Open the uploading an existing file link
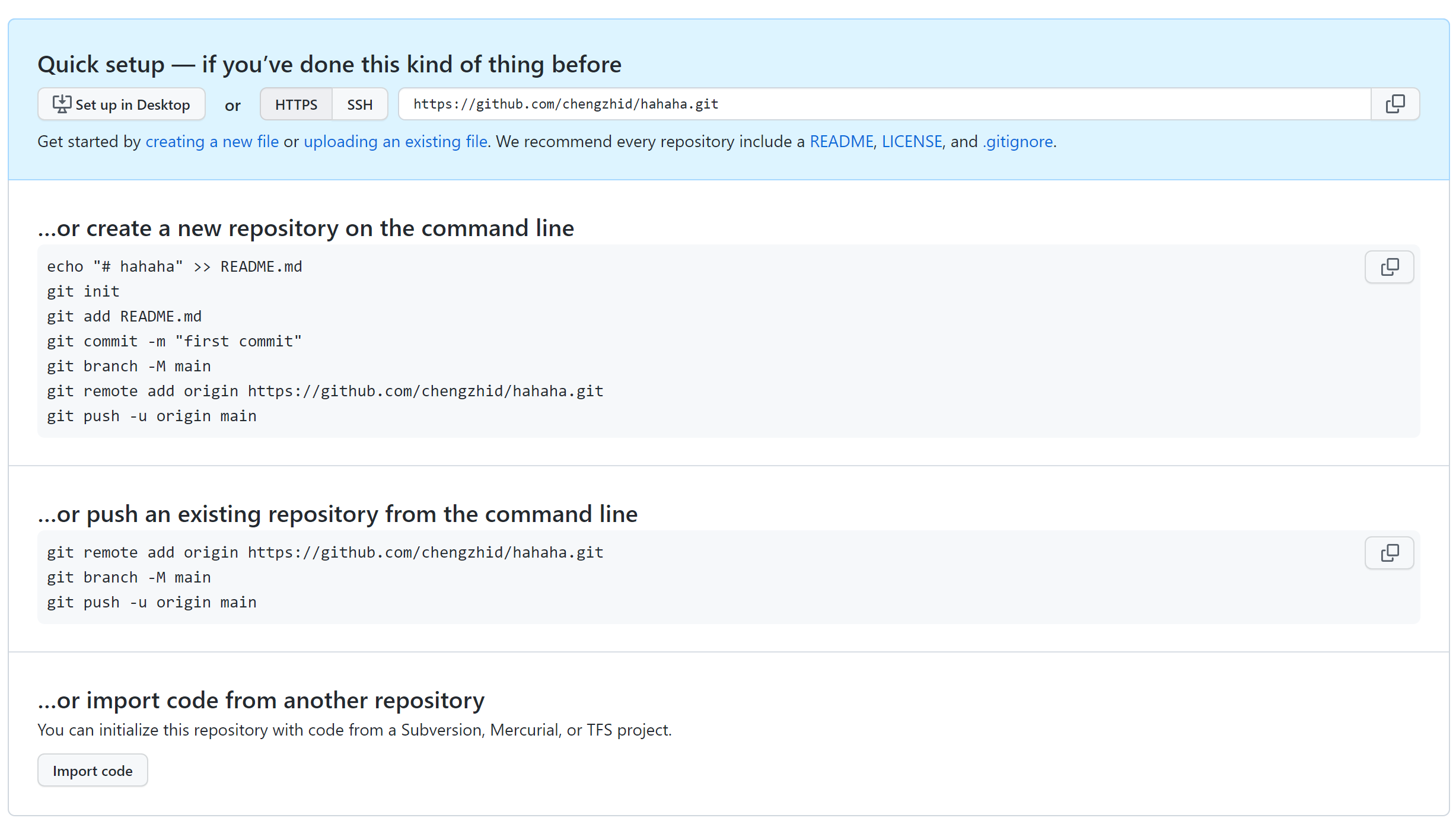This screenshot has width=1456, height=821. tap(396, 142)
